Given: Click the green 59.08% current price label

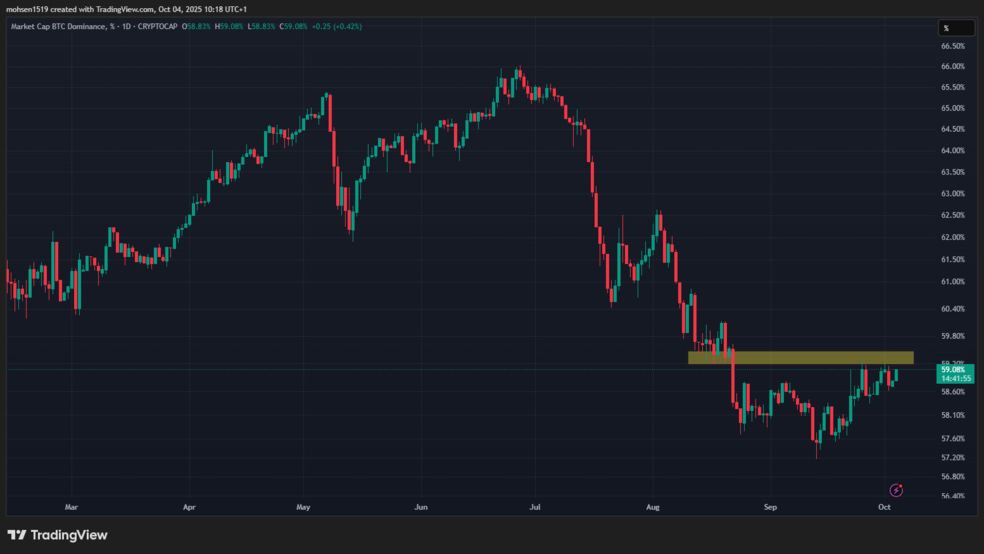Looking at the screenshot, I should 952,370.
